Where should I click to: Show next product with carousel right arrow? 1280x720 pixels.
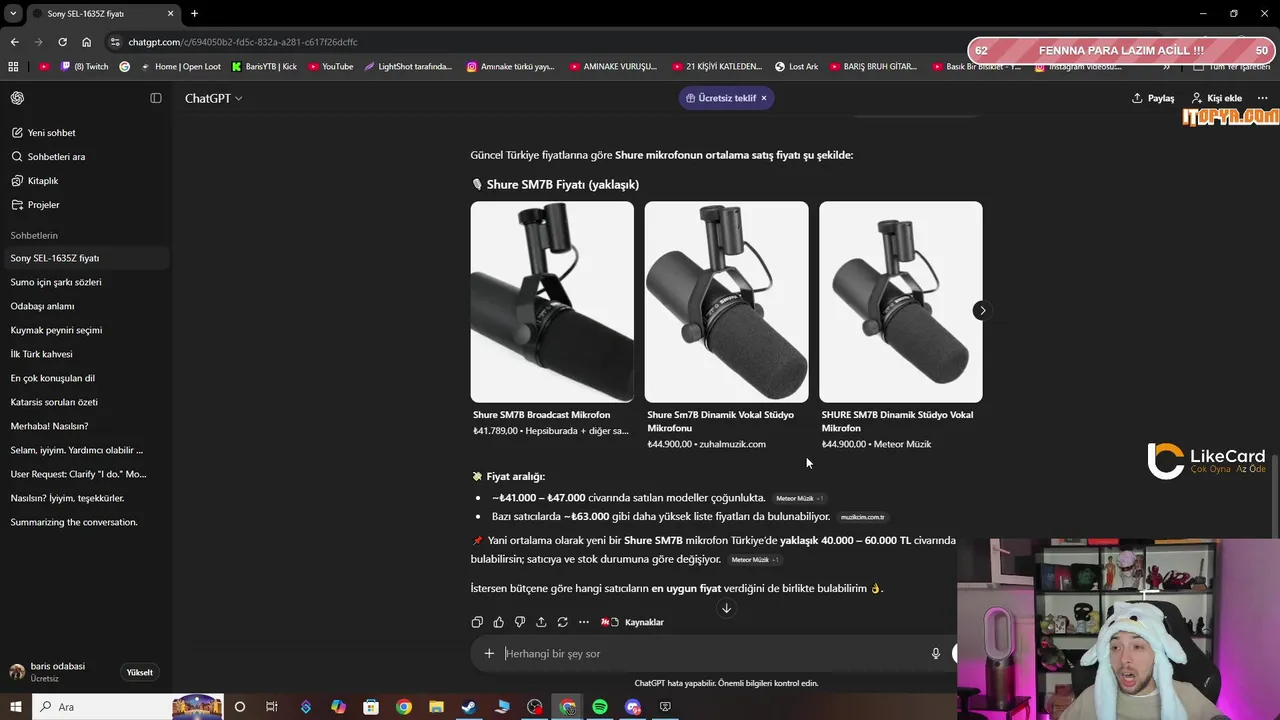click(x=982, y=310)
